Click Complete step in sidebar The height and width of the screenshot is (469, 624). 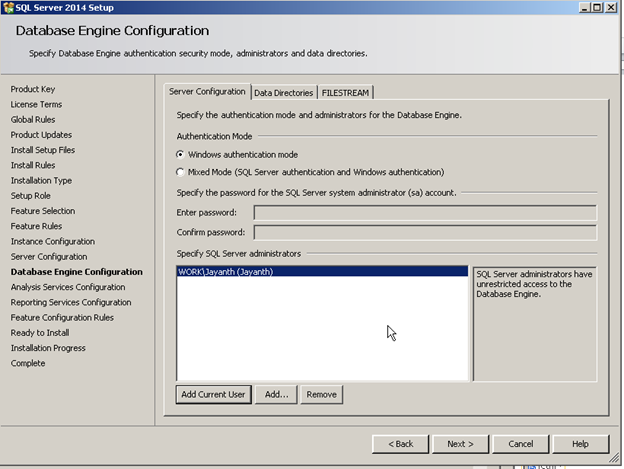28,363
